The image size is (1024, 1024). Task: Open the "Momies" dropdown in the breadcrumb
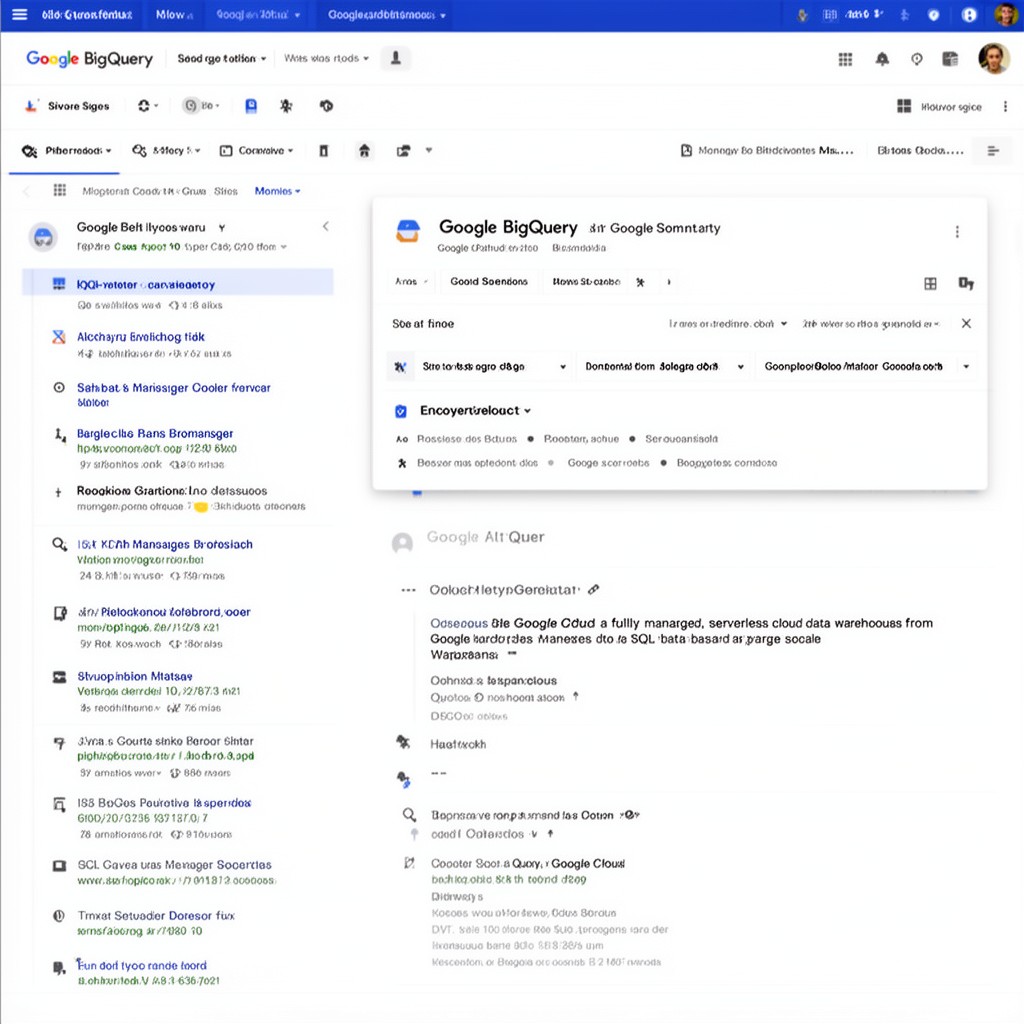(278, 191)
